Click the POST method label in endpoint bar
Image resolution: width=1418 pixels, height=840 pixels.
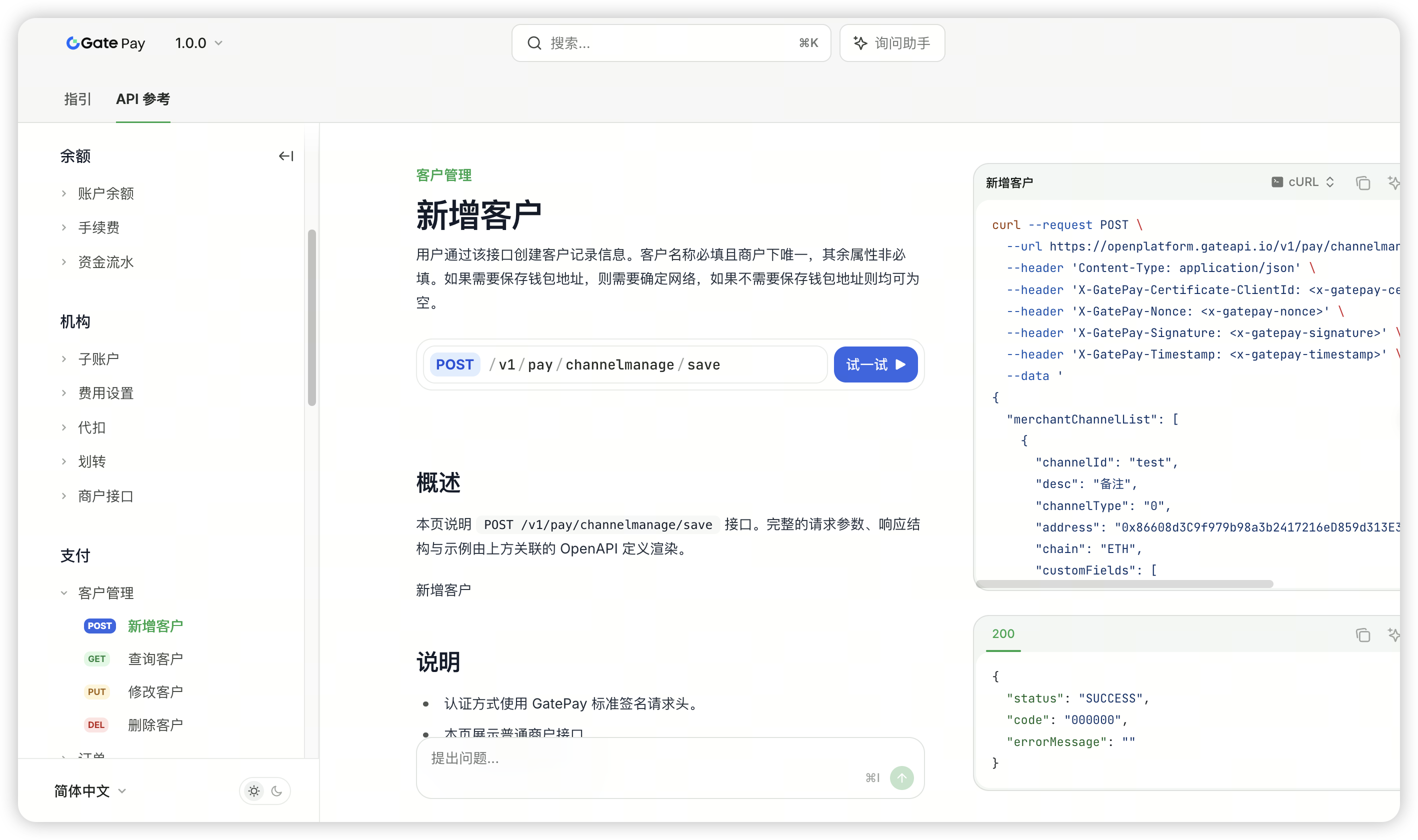454,364
